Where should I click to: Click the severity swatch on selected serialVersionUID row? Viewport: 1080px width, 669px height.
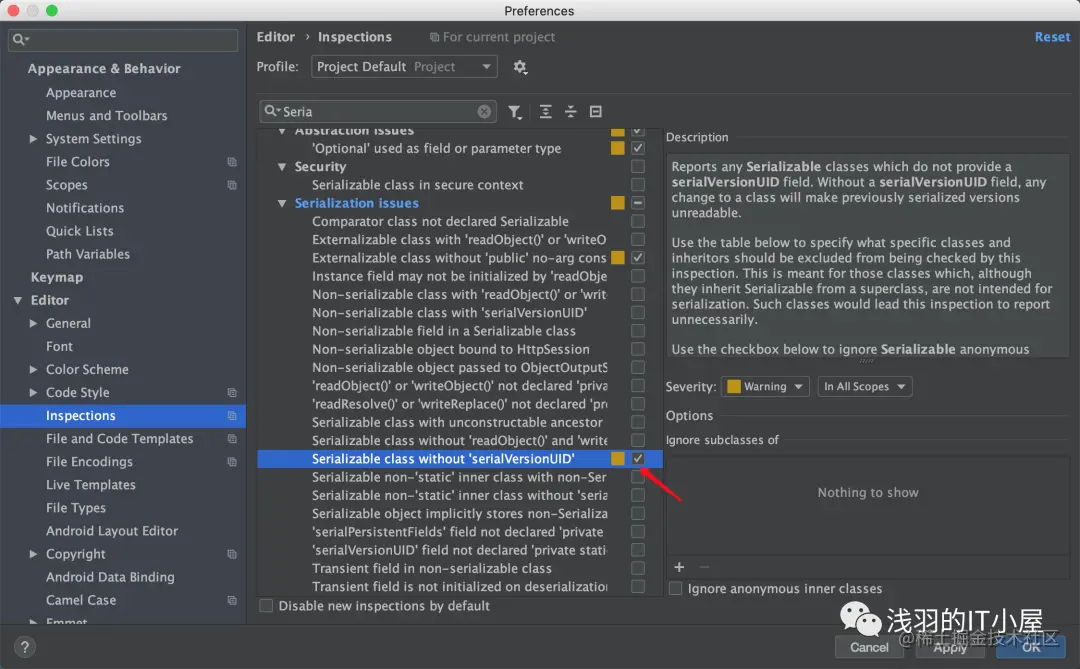(618, 458)
